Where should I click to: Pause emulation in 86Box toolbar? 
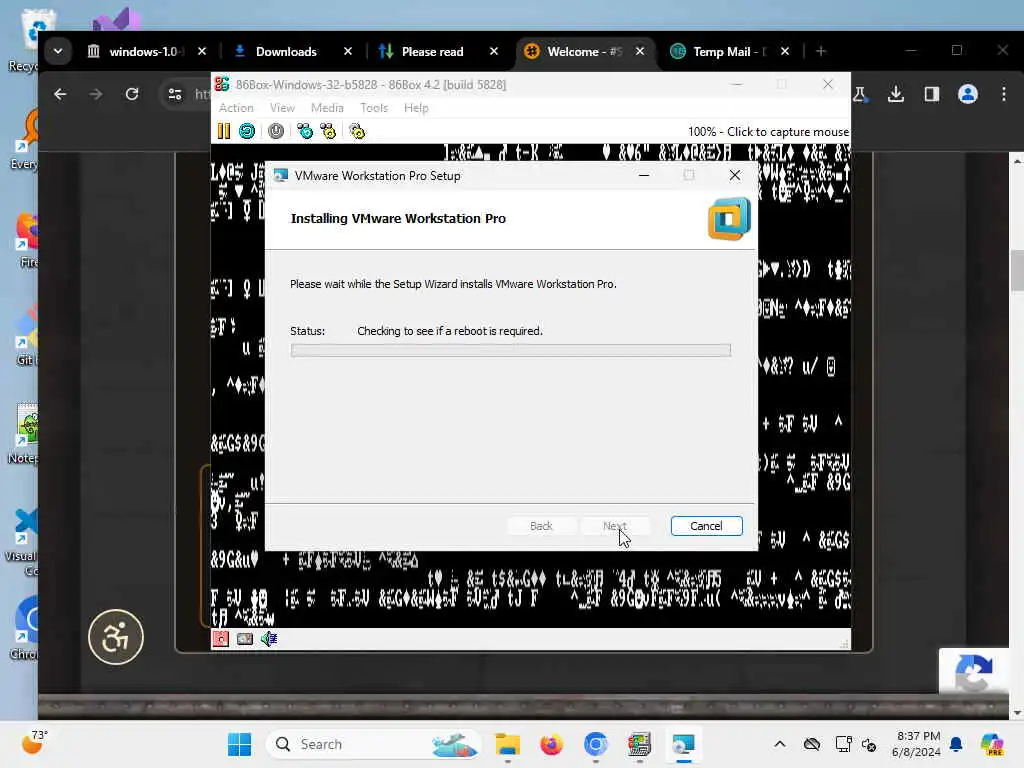(x=223, y=131)
